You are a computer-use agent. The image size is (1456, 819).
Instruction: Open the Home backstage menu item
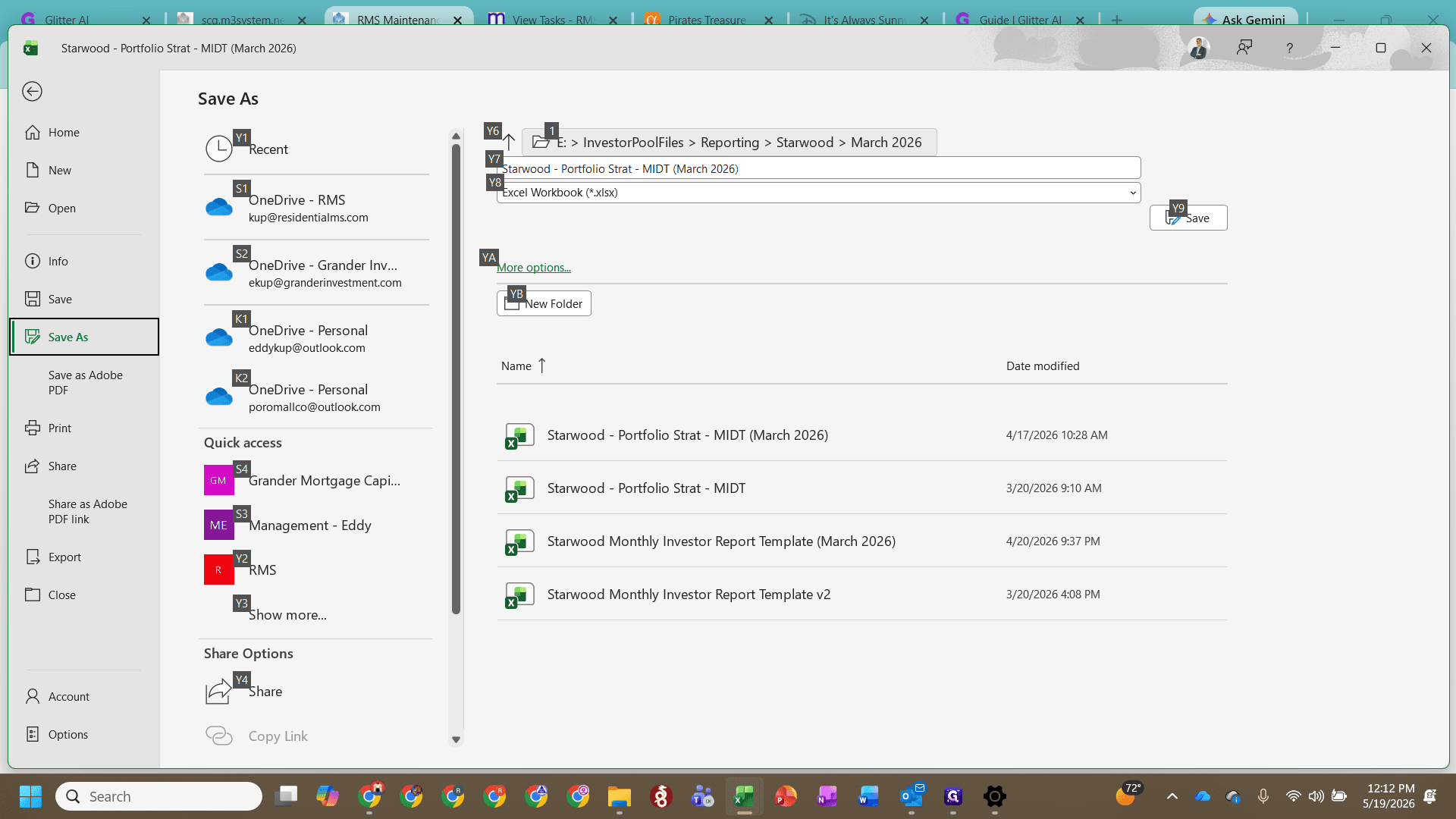84,132
